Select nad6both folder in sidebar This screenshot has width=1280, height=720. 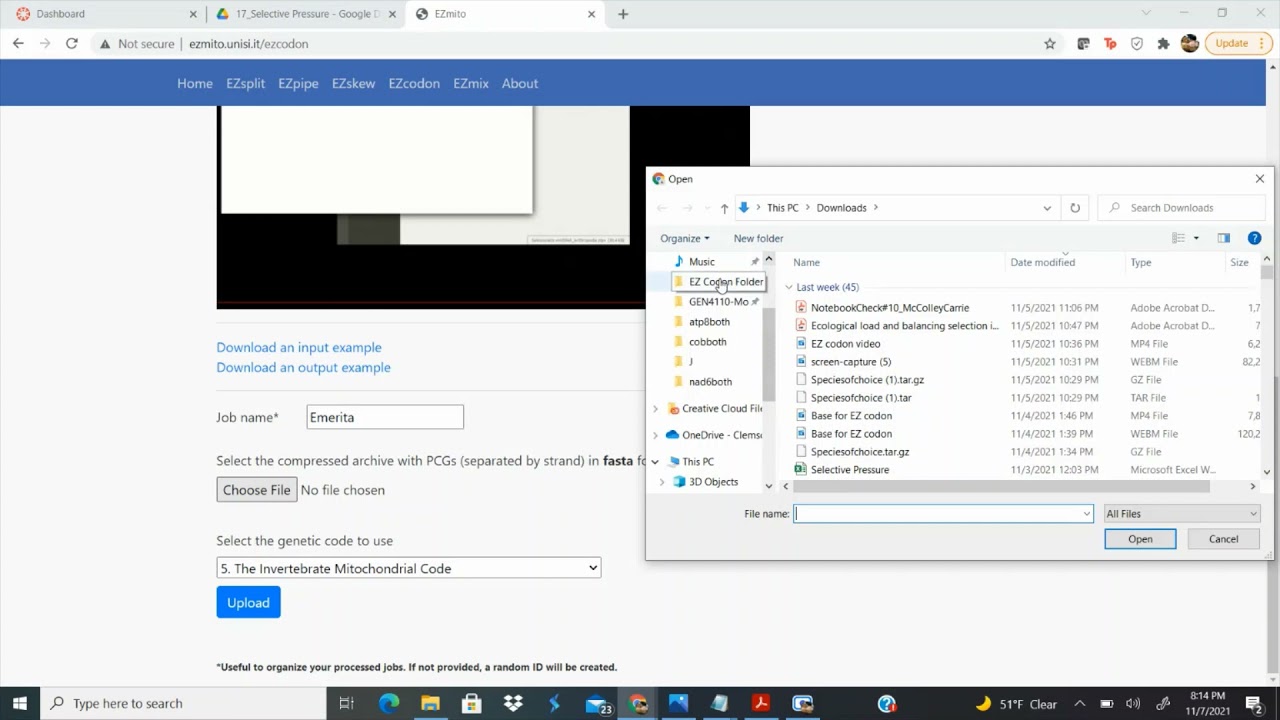[710, 382]
